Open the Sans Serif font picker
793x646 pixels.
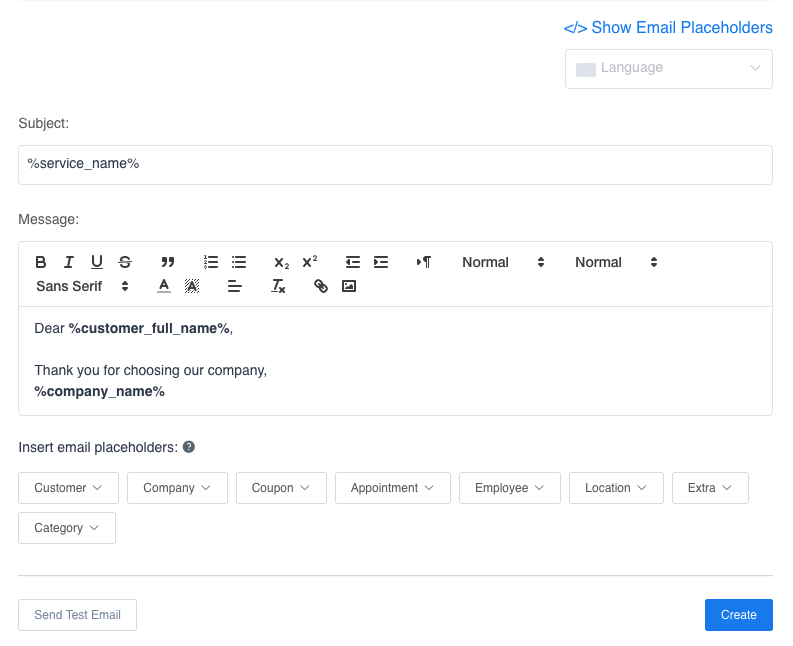83,286
